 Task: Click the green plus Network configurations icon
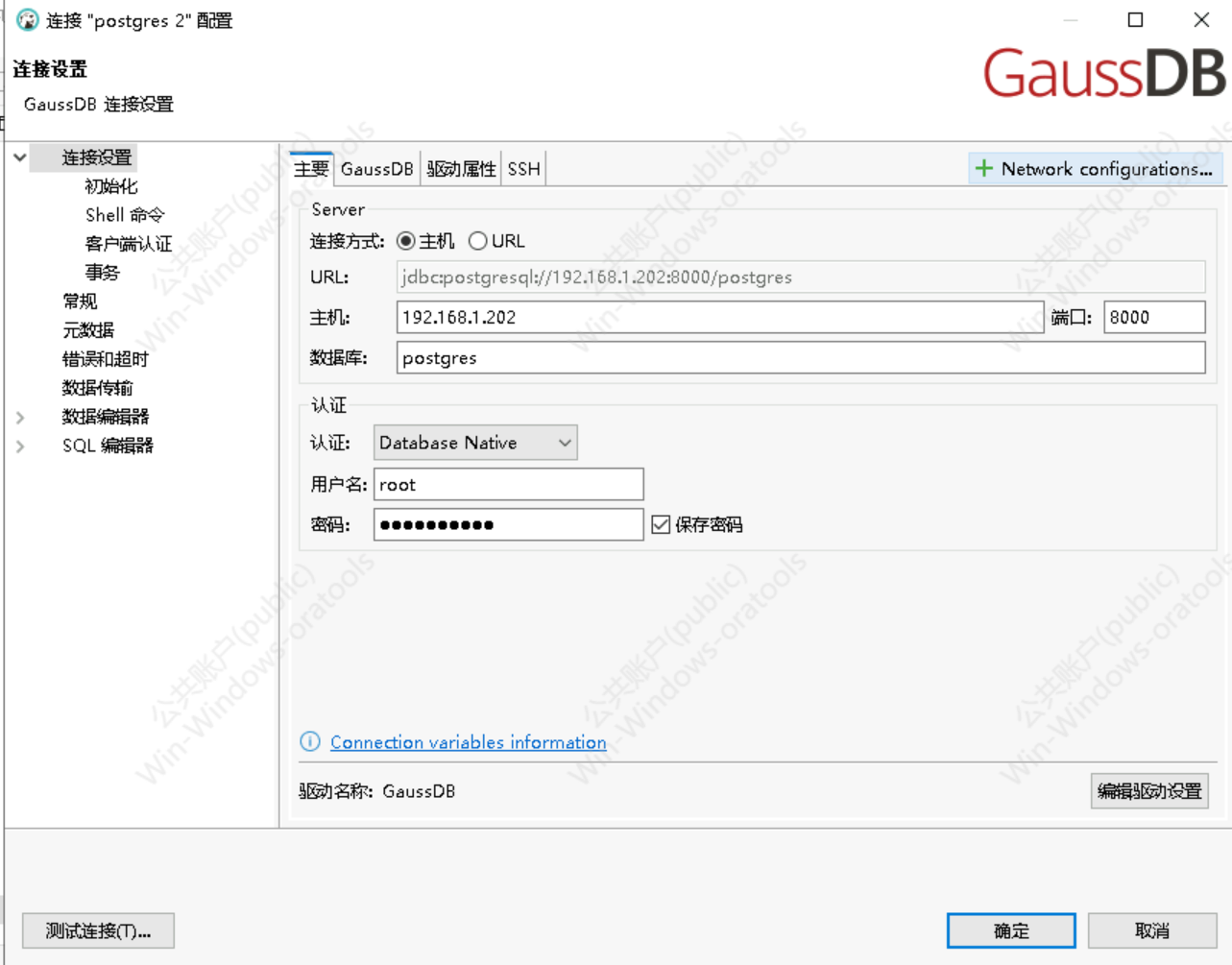[x=983, y=169]
